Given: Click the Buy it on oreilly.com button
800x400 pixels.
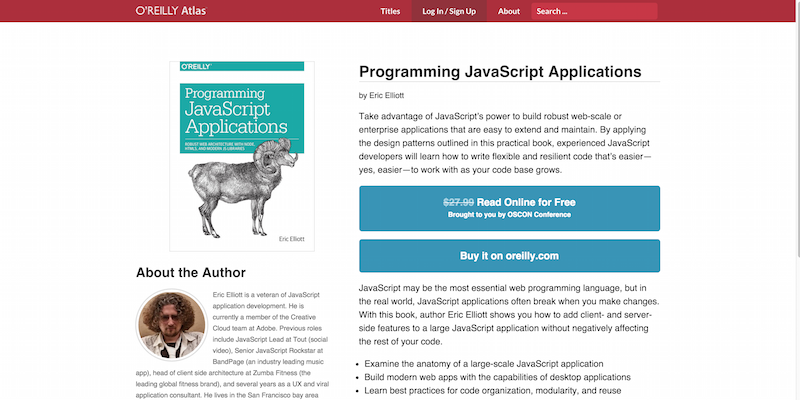Looking at the screenshot, I should 509,256.
